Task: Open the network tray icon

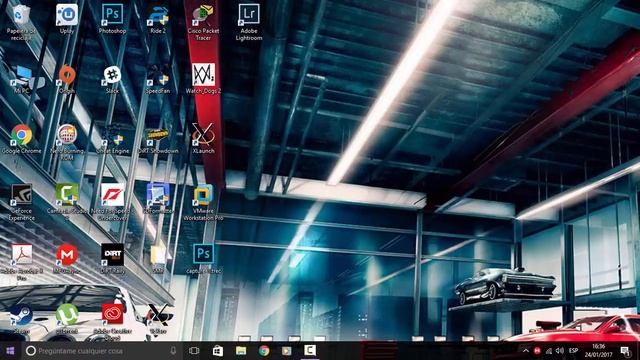Action: pyautogui.click(x=549, y=351)
